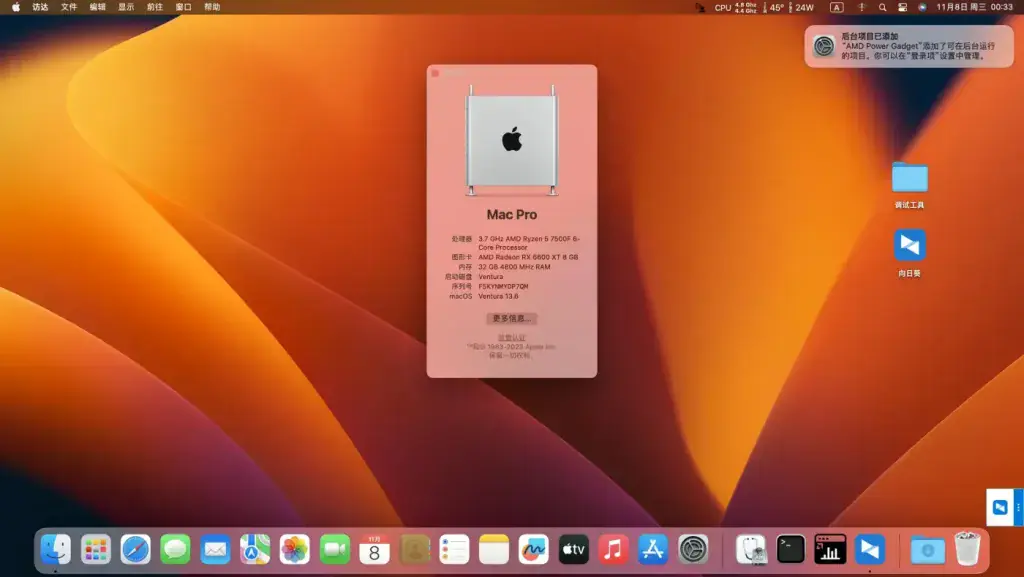Open the Apple menu
This screenshot has width=1024, height=577.
pos(16,7)
